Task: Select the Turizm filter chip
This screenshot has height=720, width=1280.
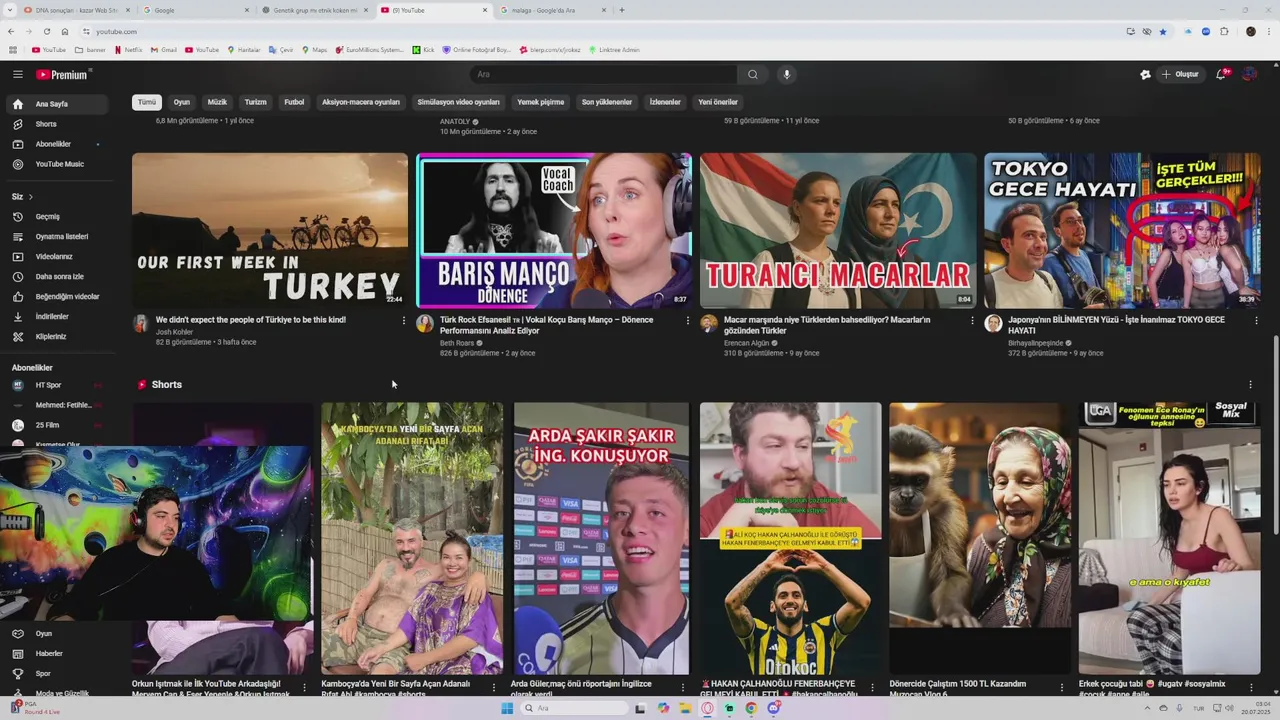Action: click(256, 102)
